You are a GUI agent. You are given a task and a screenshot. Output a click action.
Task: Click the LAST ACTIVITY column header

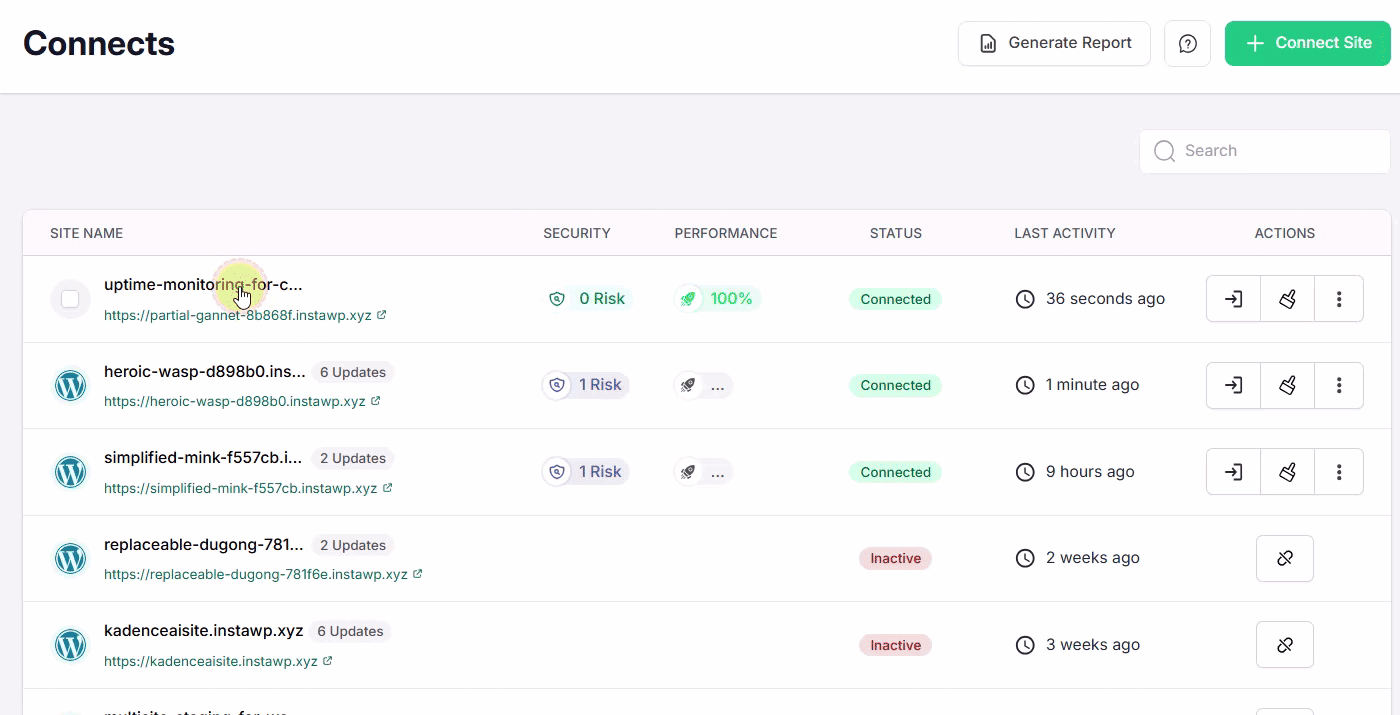pyautogui.click(x=1065, y=233)
